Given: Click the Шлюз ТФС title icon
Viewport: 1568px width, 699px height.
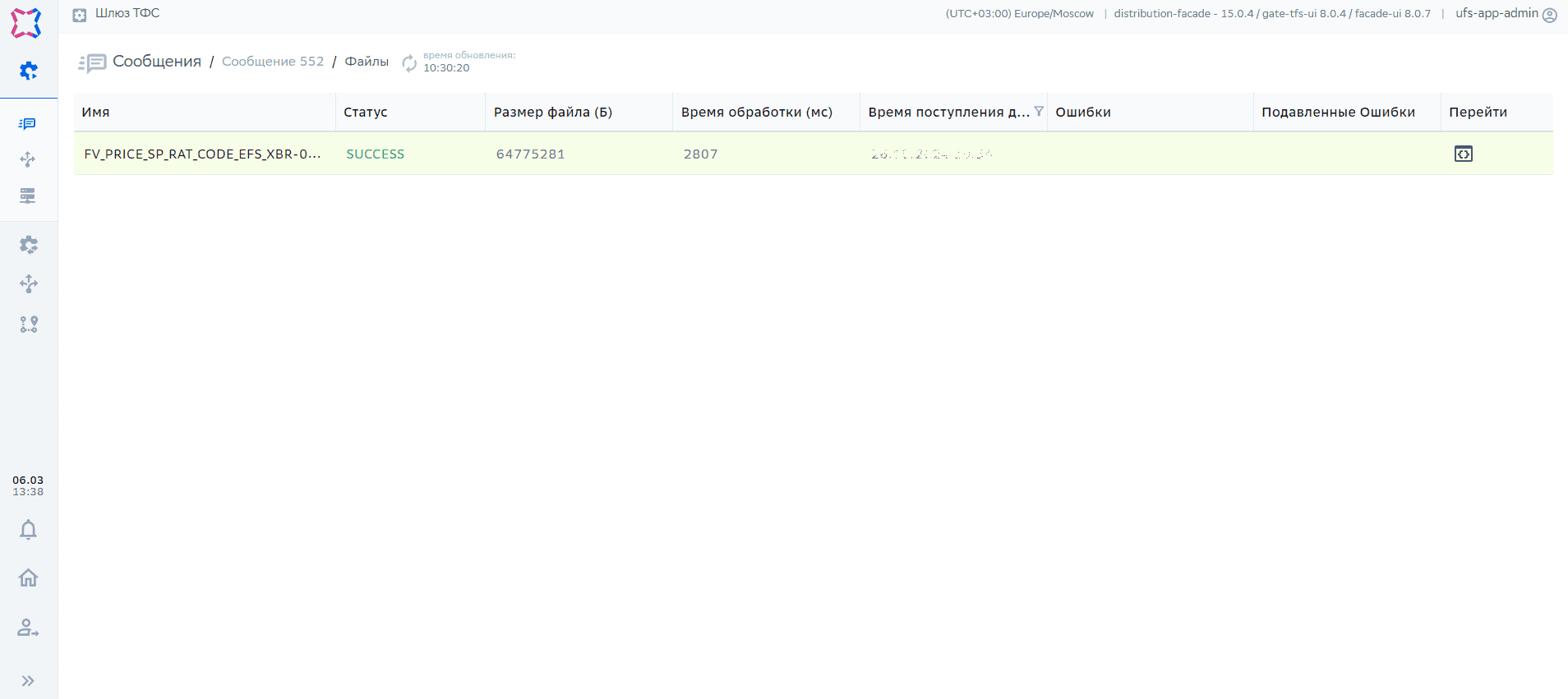Looking at the screenshot, I should click(x=80, y=15).
